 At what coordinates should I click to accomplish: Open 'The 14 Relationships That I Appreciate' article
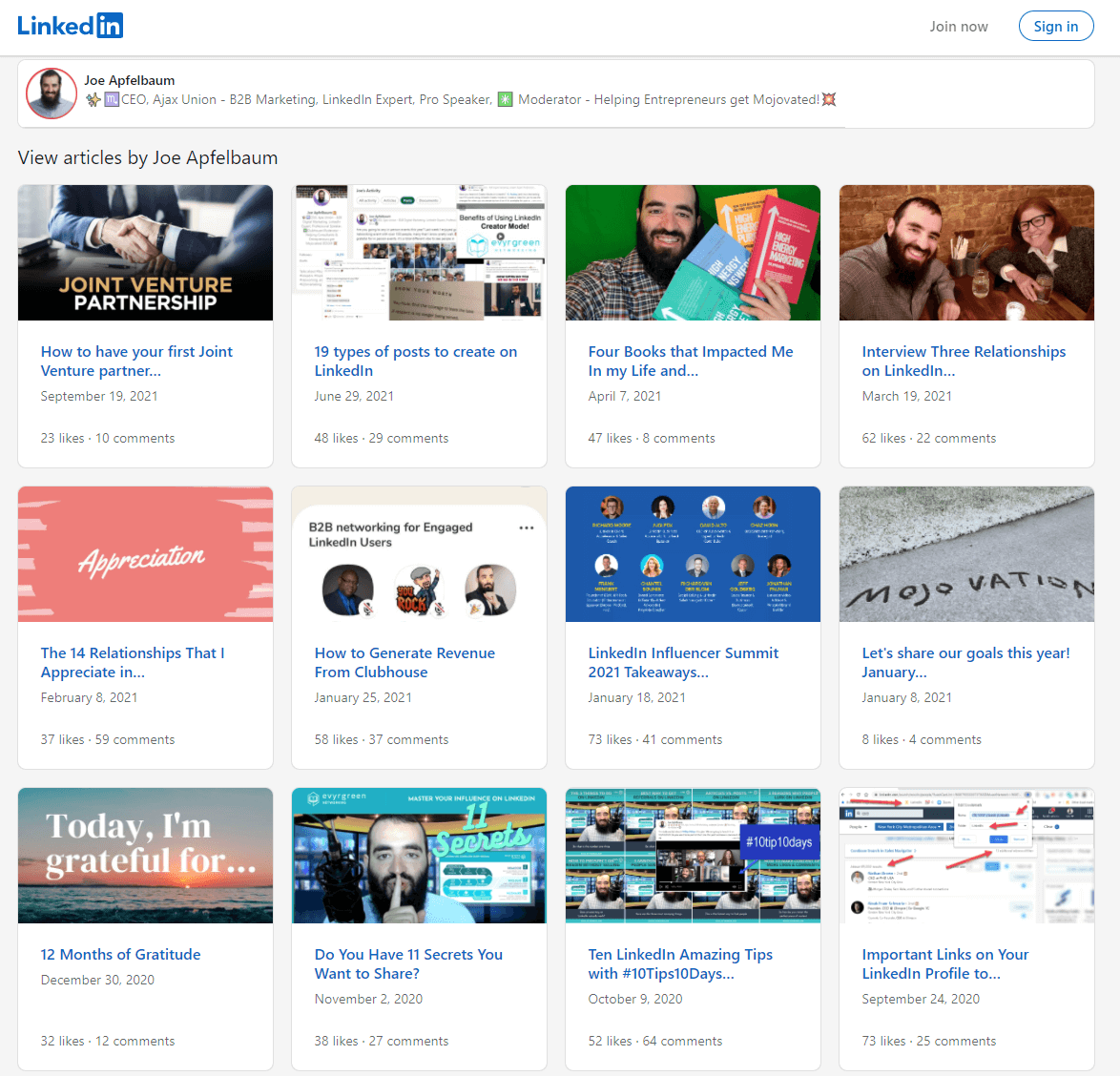pyautogui.click(x=133, y=663)
